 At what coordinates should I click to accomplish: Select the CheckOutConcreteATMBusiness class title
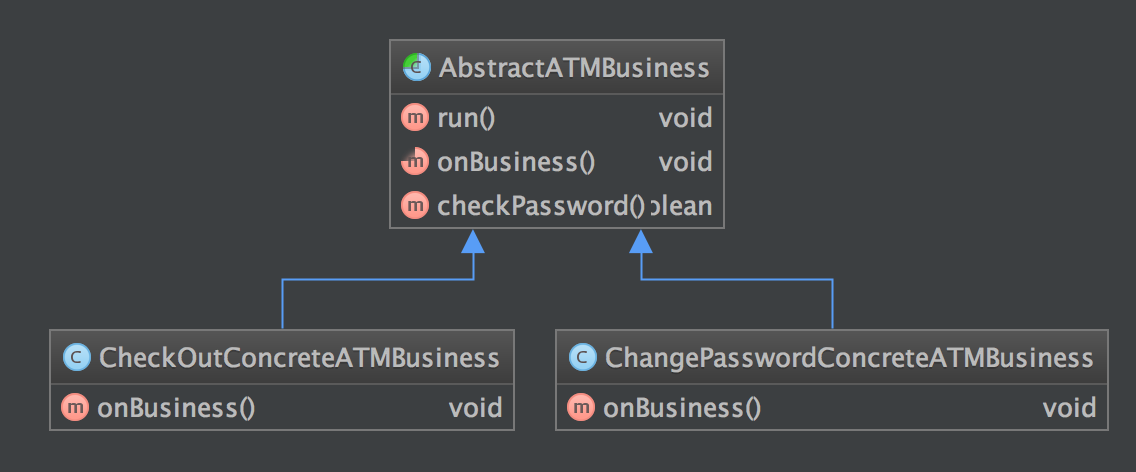[298, 357]
